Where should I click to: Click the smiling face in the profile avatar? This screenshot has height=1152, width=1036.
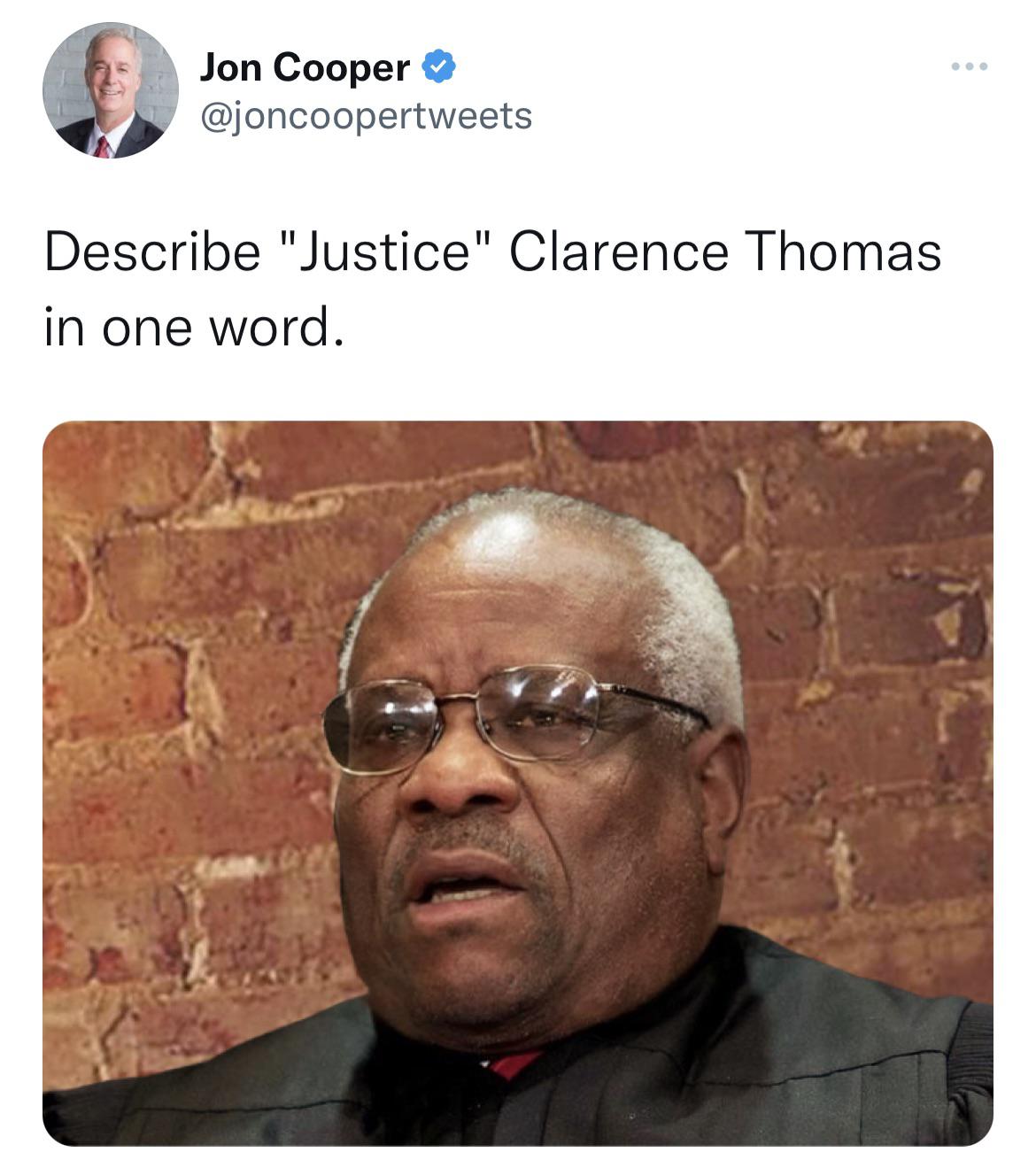coord(110,75)
